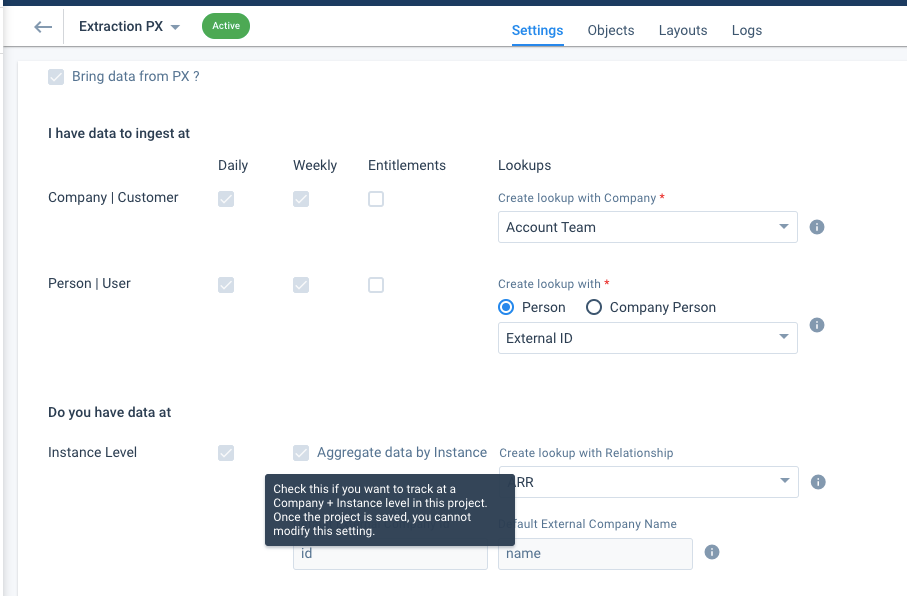The width and height of the screenshot is (907, 596).
Task: Click the Lookups column header
Action: click(525, 165)
